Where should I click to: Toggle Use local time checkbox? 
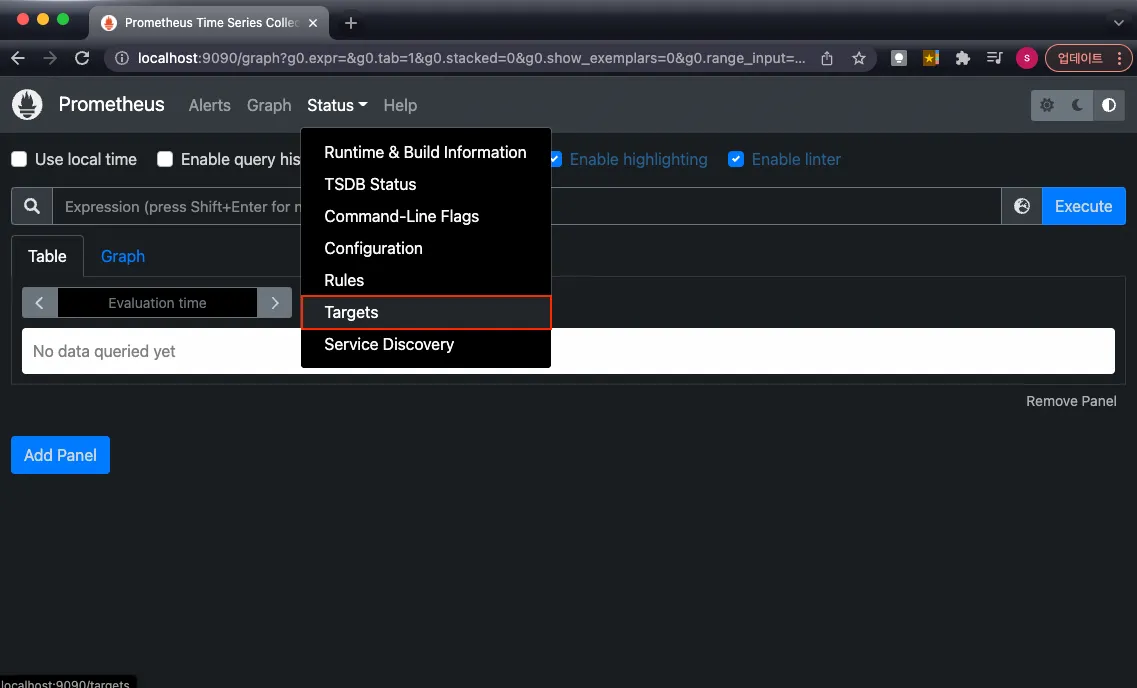coord(20,159)
